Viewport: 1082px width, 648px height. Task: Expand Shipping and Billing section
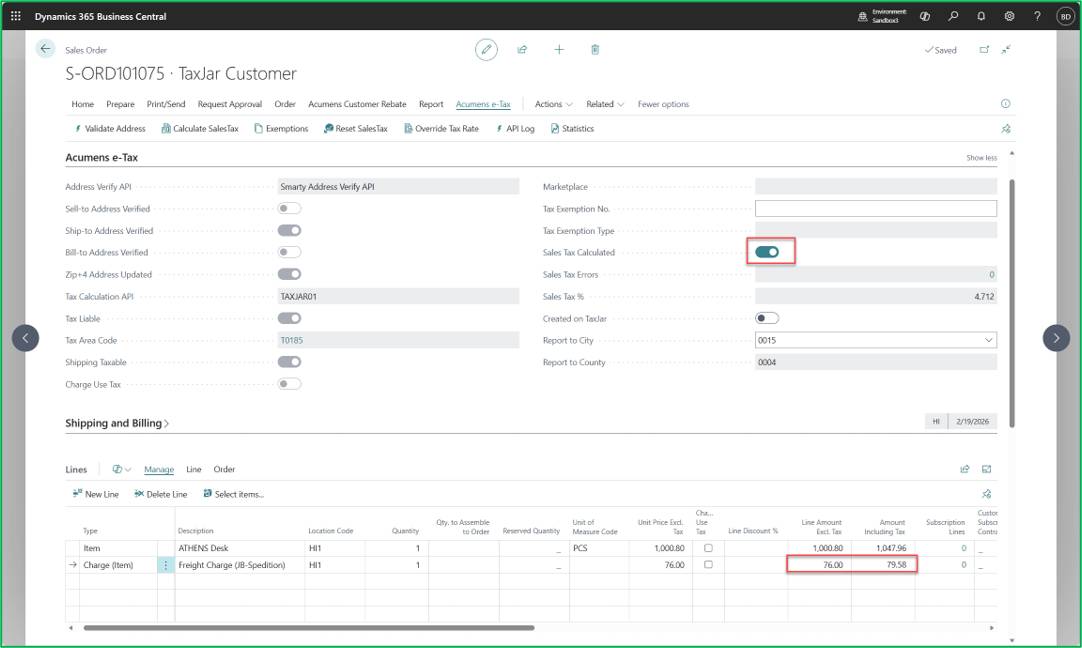click(x=117, y=423)
